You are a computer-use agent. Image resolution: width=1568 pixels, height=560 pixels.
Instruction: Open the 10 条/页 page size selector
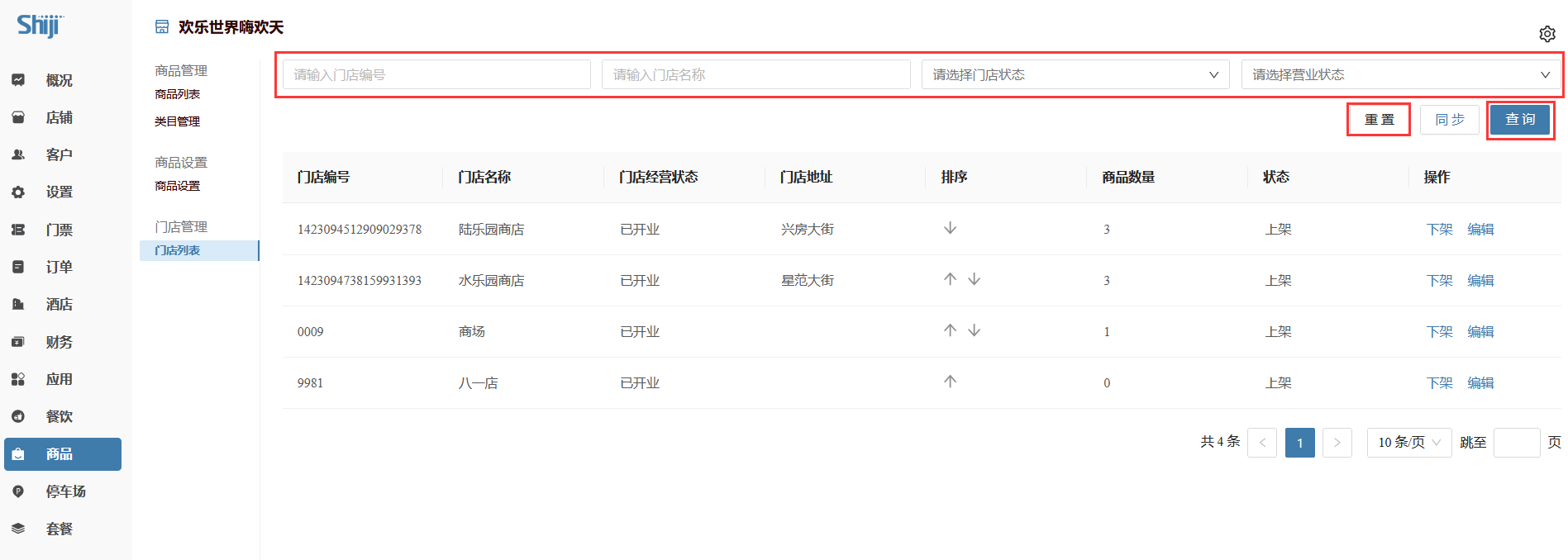(x=1408, y=443)
